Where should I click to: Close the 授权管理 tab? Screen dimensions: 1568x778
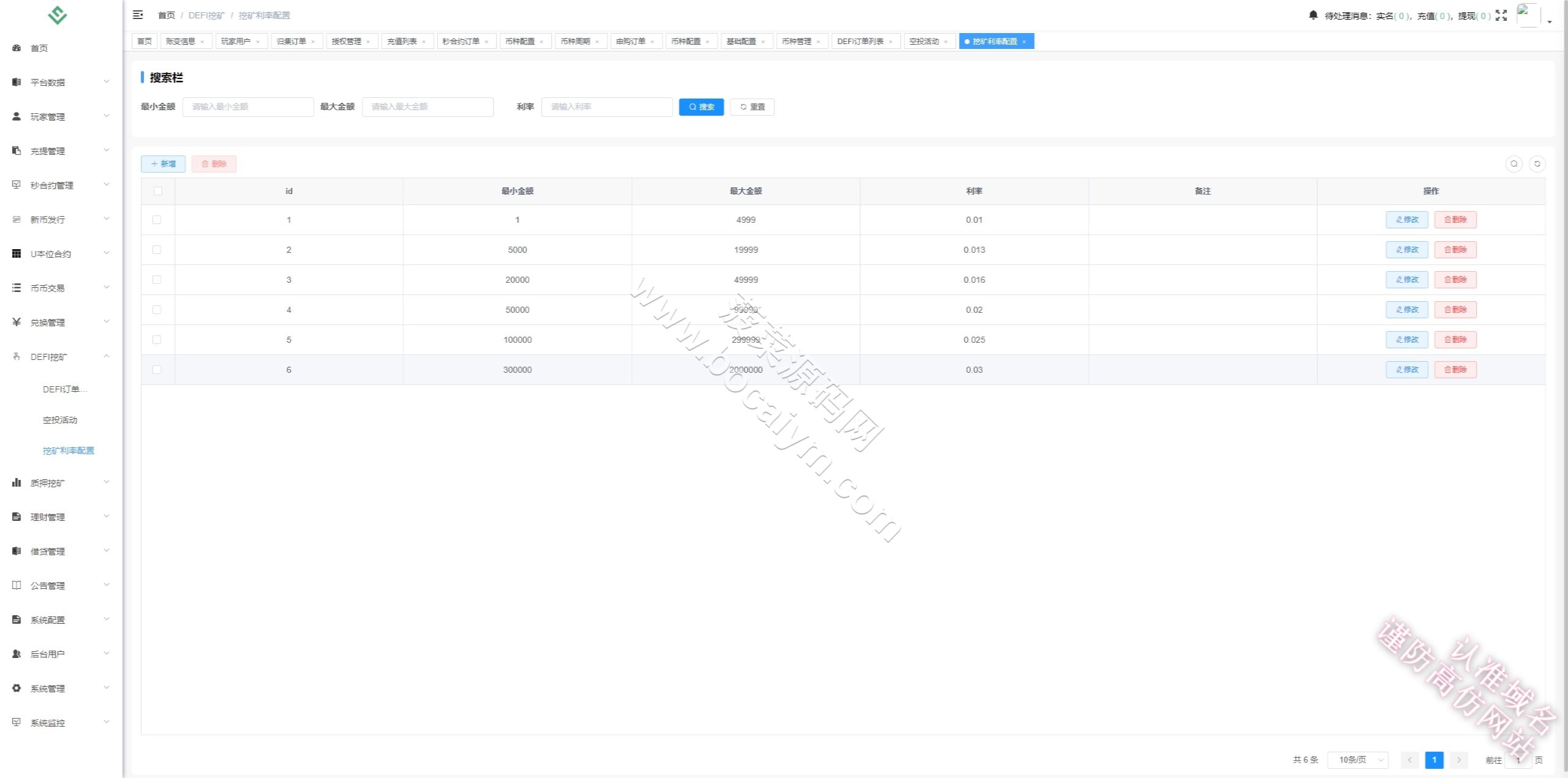368,42
